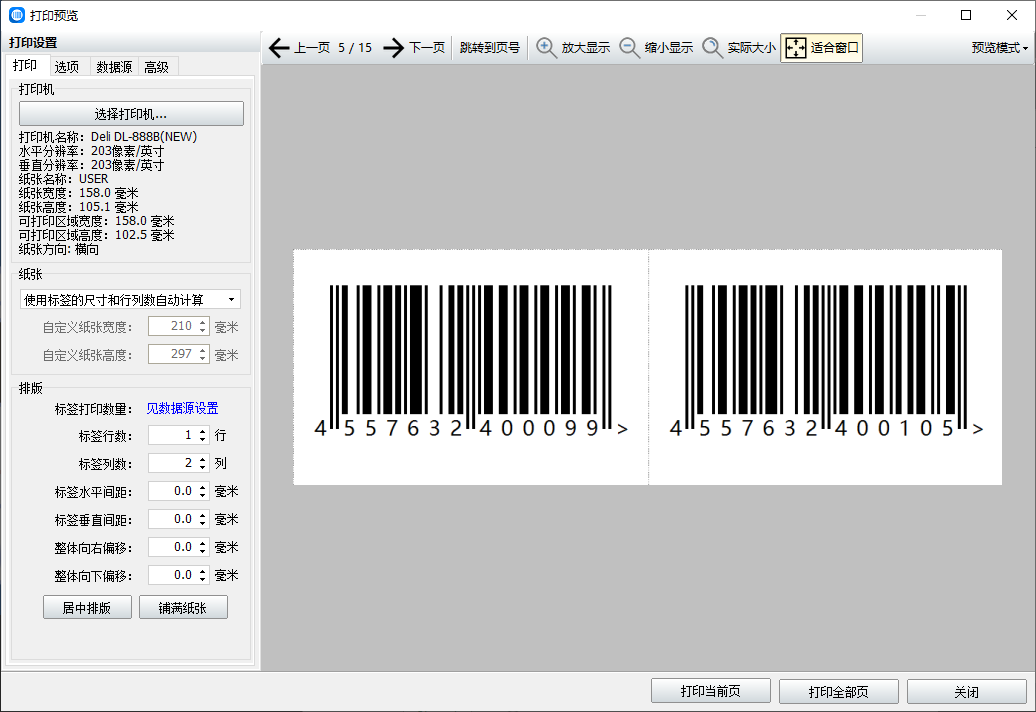Click the printer name Deli DL-888B(NEW)
The height and width of the screenshot is (712, 1036).
pos(144,137)
